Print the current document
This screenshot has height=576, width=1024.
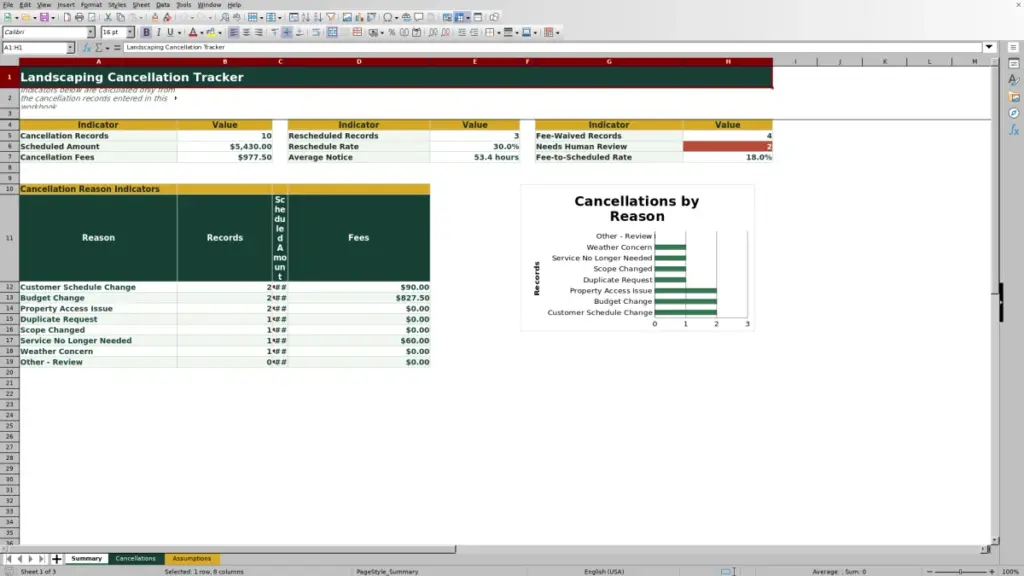pyautogui.click(x=79, y=18)
